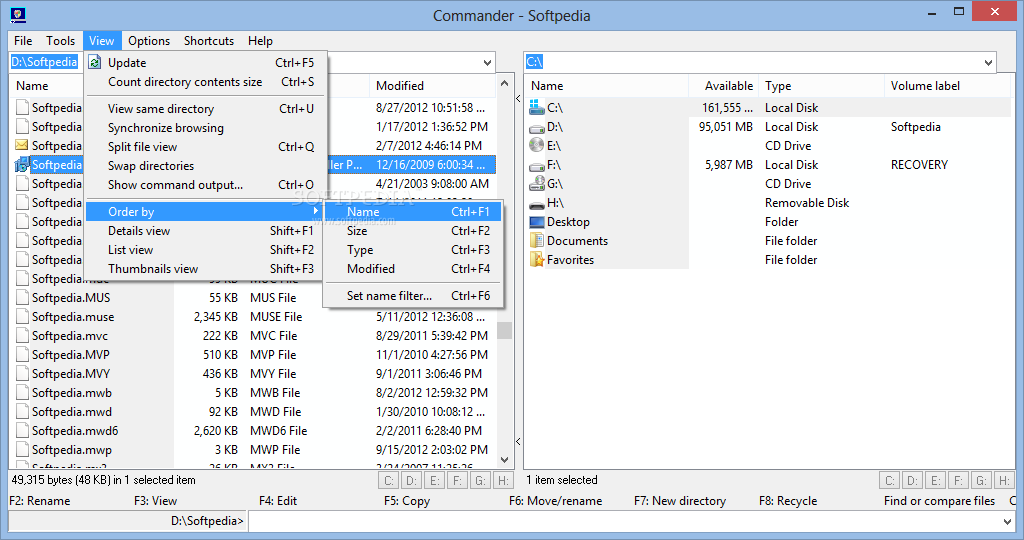Choose View same directory
Screen dimensions: 1024x540
pyautogui.click(x=204, y=109)
